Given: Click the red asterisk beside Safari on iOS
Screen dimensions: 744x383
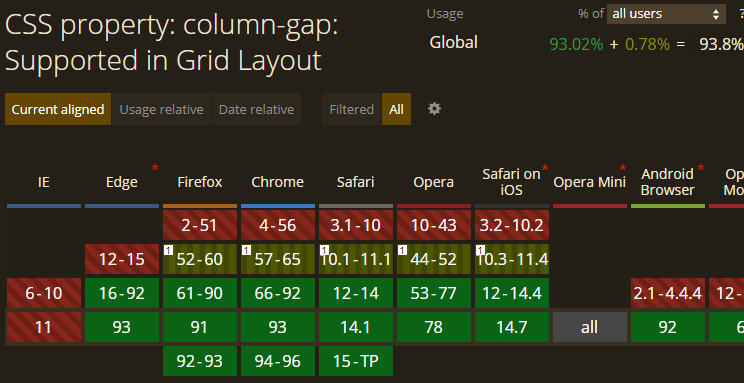Looking at the screenshot, I should tap(545, 168).
